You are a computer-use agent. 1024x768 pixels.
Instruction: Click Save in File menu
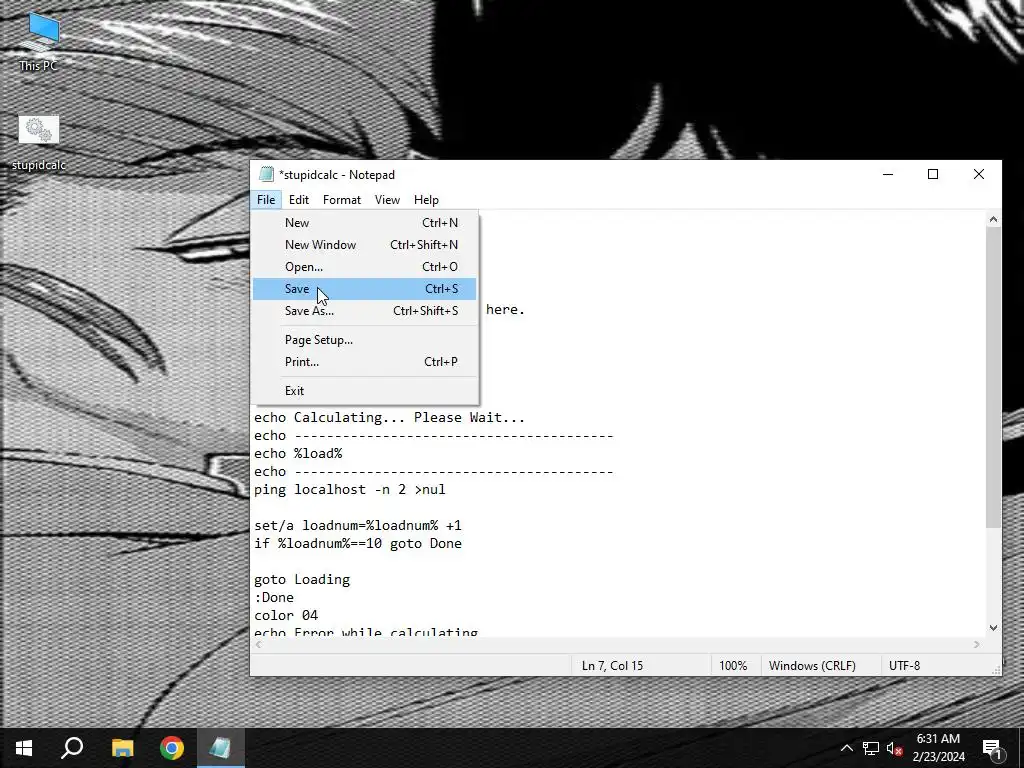tap(364, 289)
